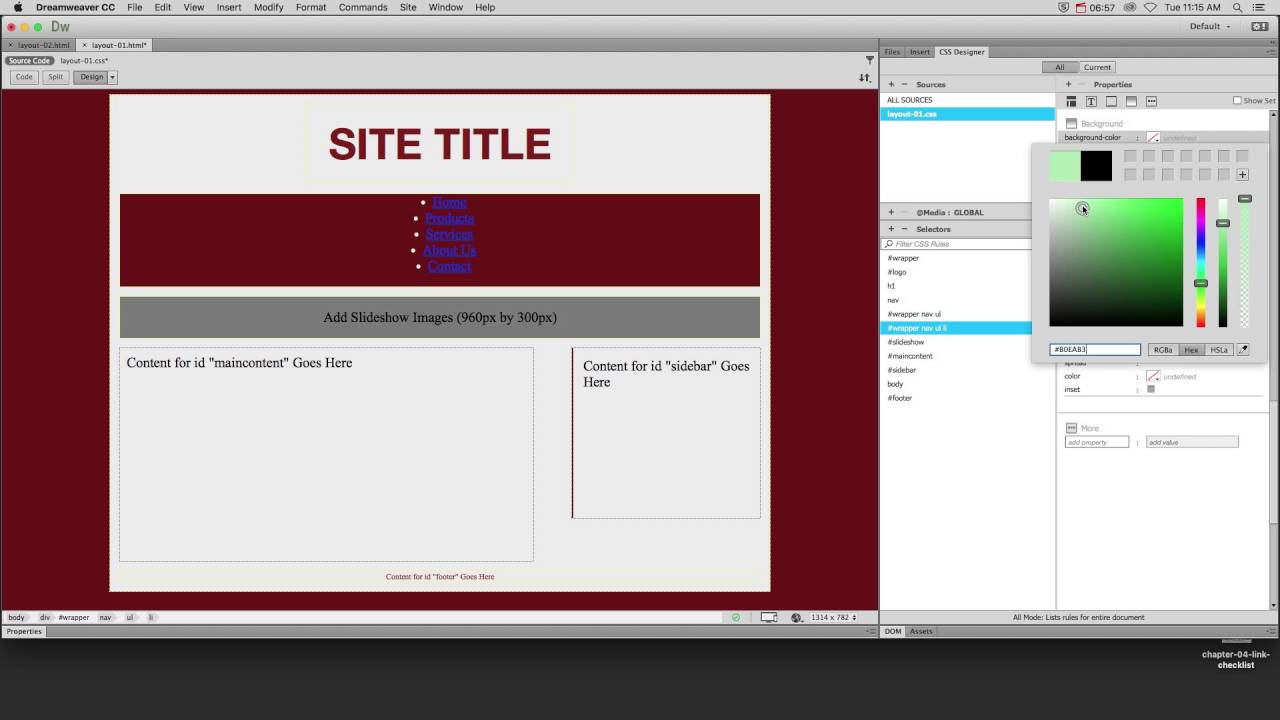Viewport: 1280px width, 720px height.
Task: Open the background-color swatch picker
Action: click(1153, 138)
